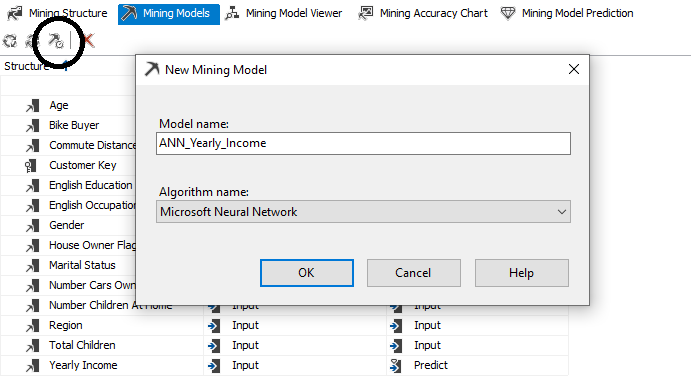Click second model's Input icon in Region row
The width and height of the screenshot is (691, 379).
pyautogui.click(x=396, y=326)
